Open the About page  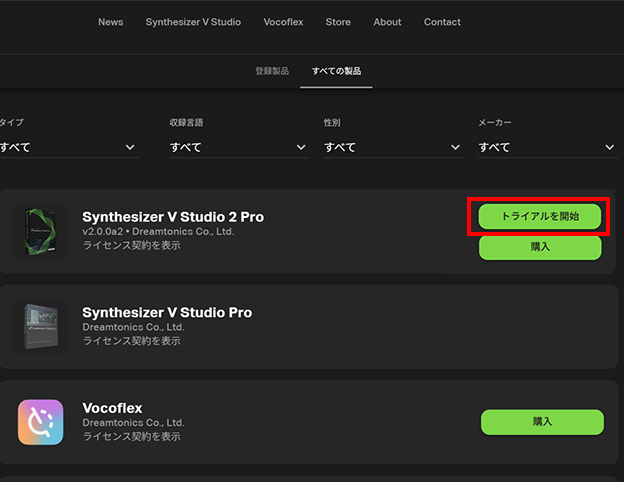click(387, 22)
